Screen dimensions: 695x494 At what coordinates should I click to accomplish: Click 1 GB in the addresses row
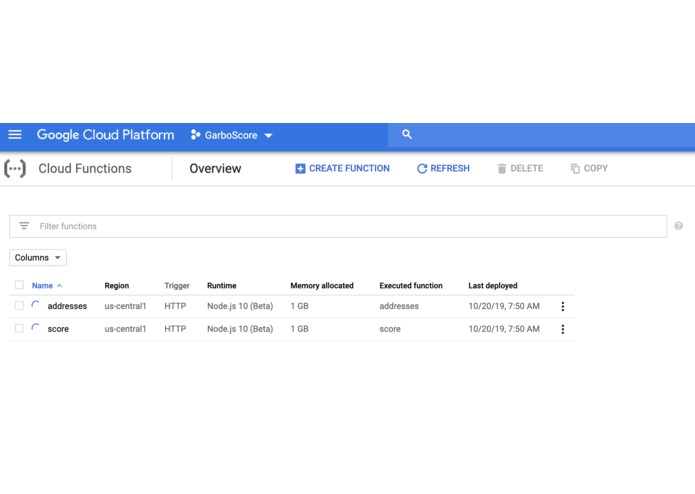click(x=300, y=306)
